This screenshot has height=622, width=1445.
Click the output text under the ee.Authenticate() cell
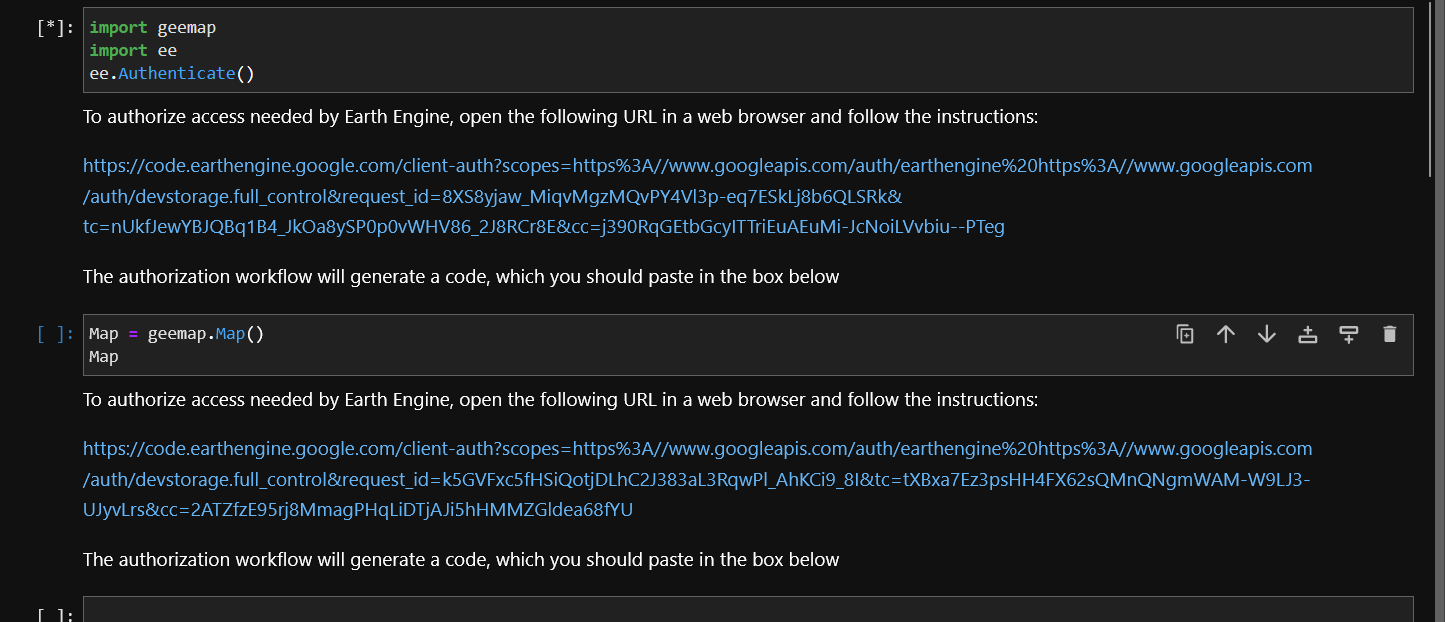coord(561,117)
